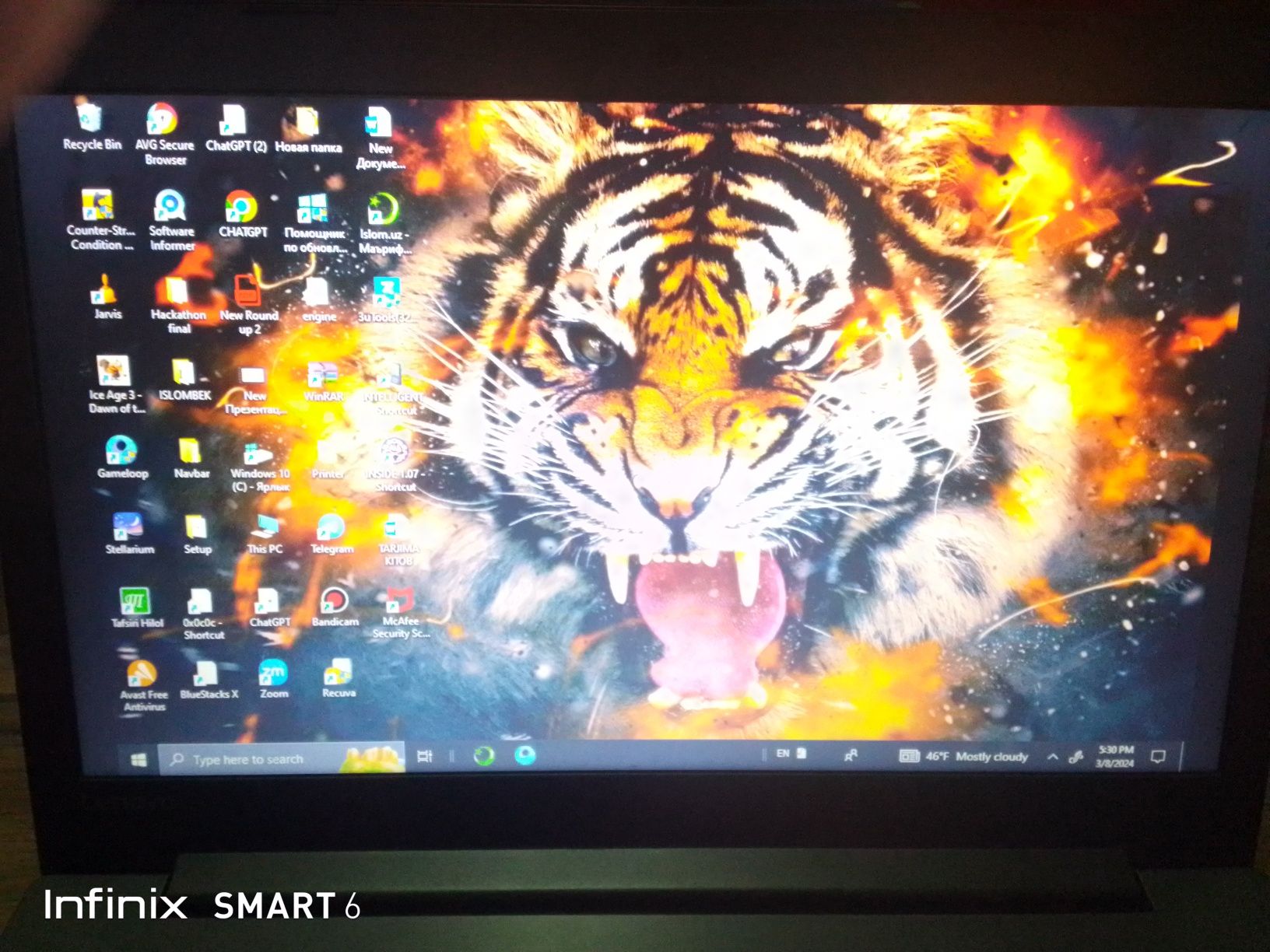Open the 46°F Mostly cloudy weather widget
1270x952 pixels.
tap(963, 756)
